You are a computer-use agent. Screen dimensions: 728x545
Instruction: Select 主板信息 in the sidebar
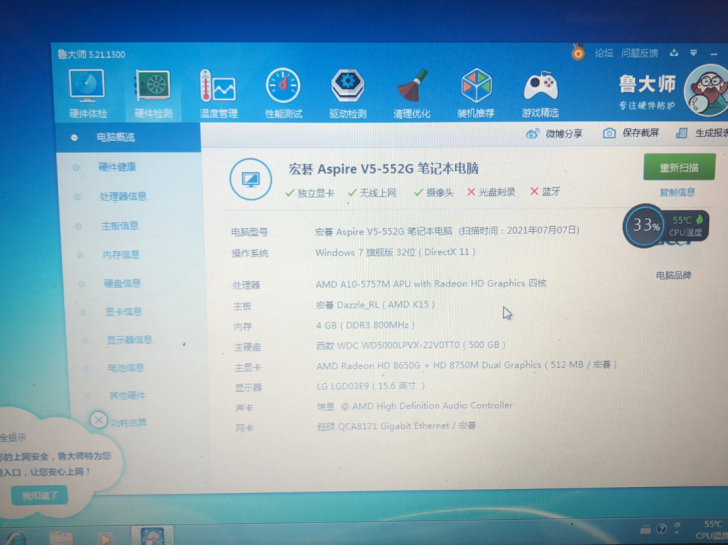pyautogui.click(x=120, y=226)
